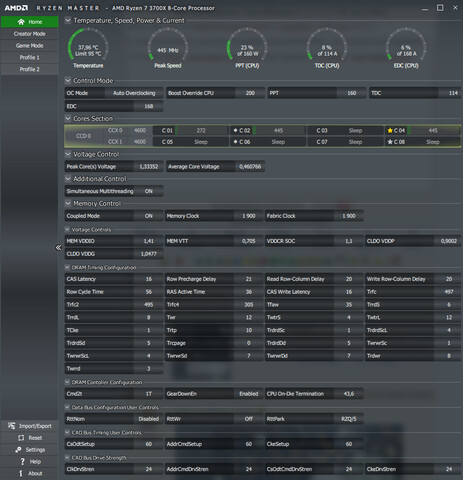463x480 pixels.
Task: Click the EDC value 168 field
Action: click(x=149, y=106)
